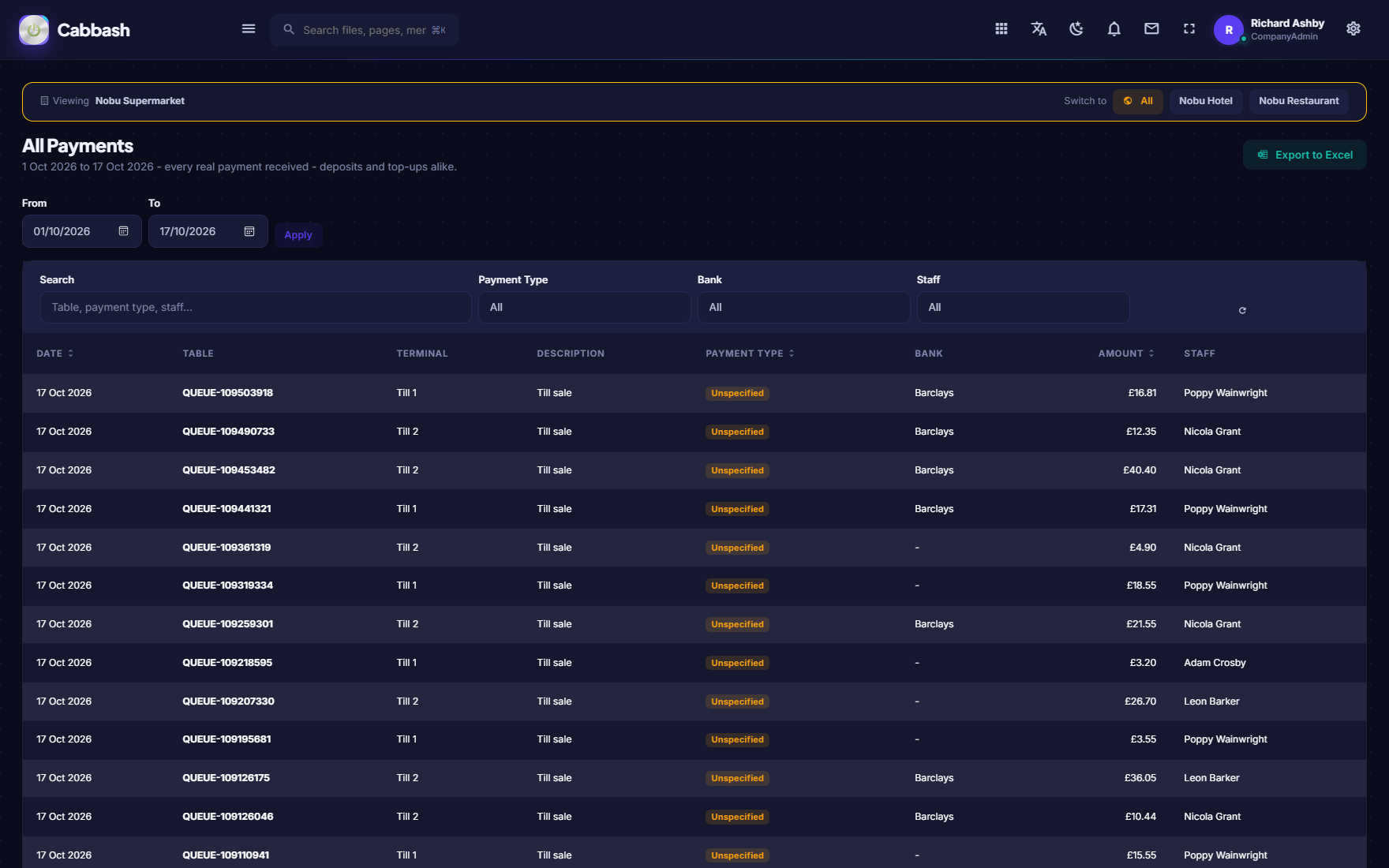Click amount £40.40

point(1140,470)
